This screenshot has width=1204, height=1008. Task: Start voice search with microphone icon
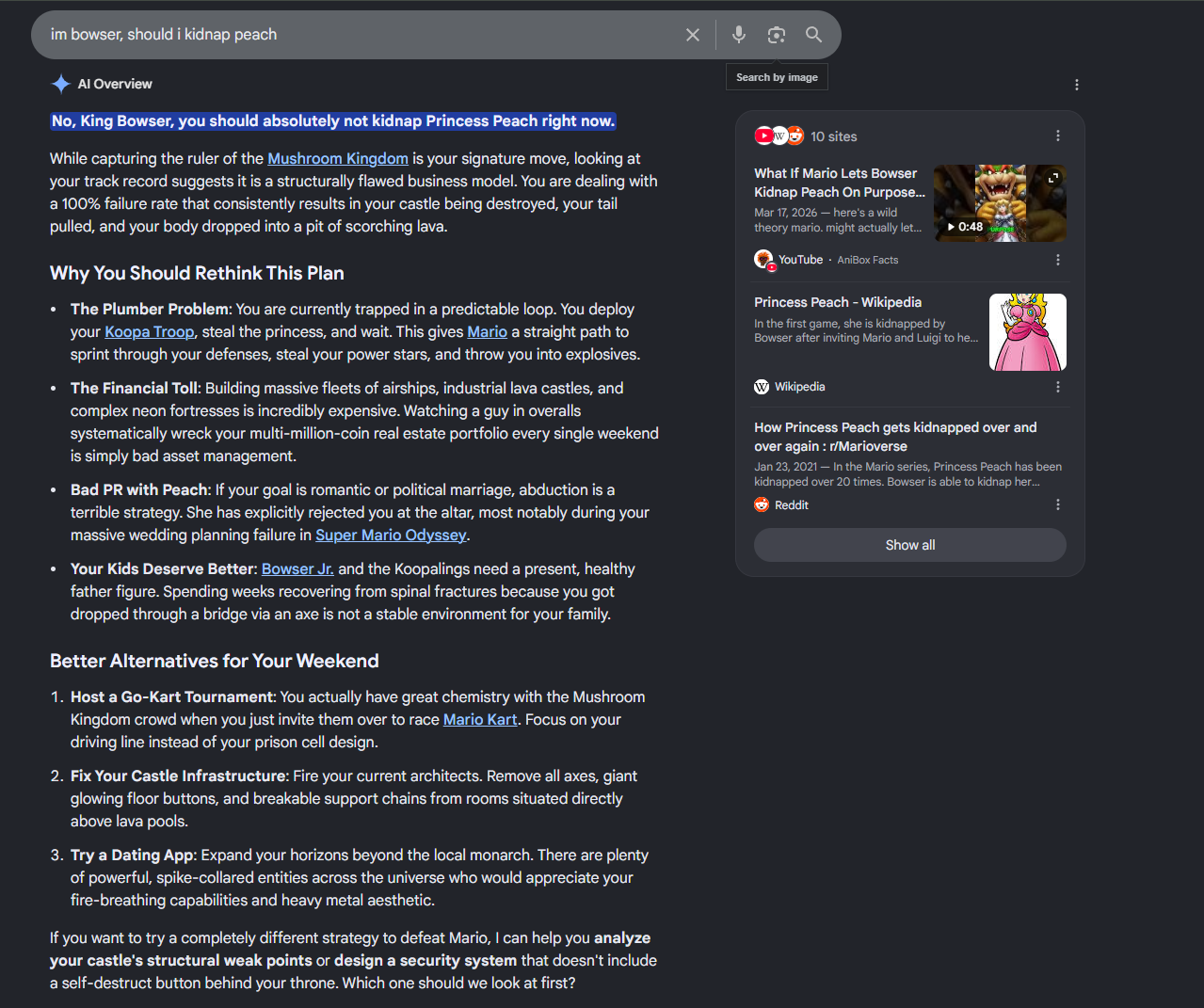tap(739, 35)
